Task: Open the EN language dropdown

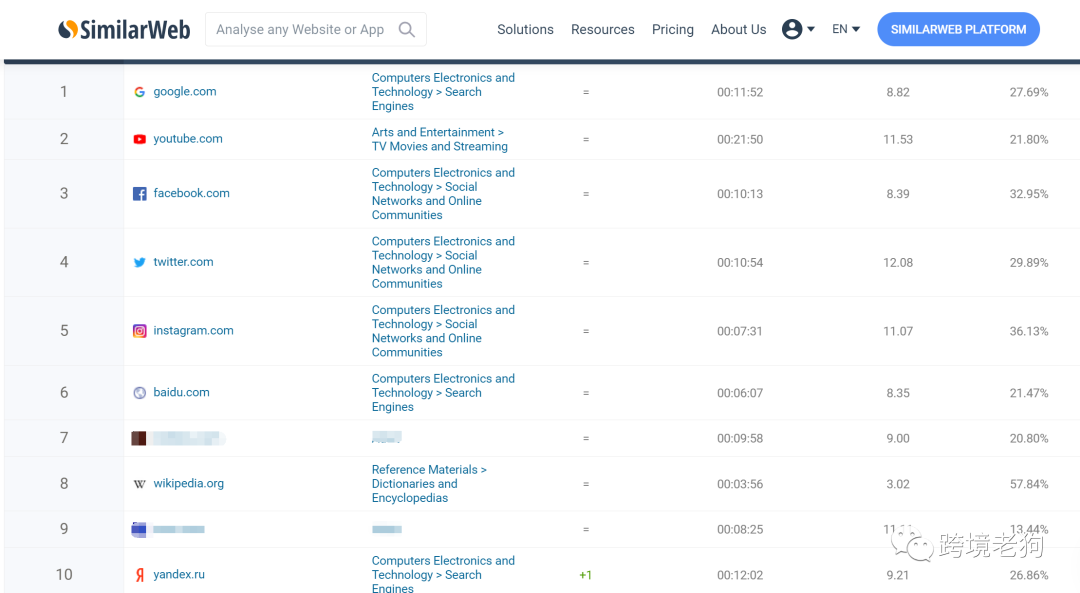Action: point(846,29)
